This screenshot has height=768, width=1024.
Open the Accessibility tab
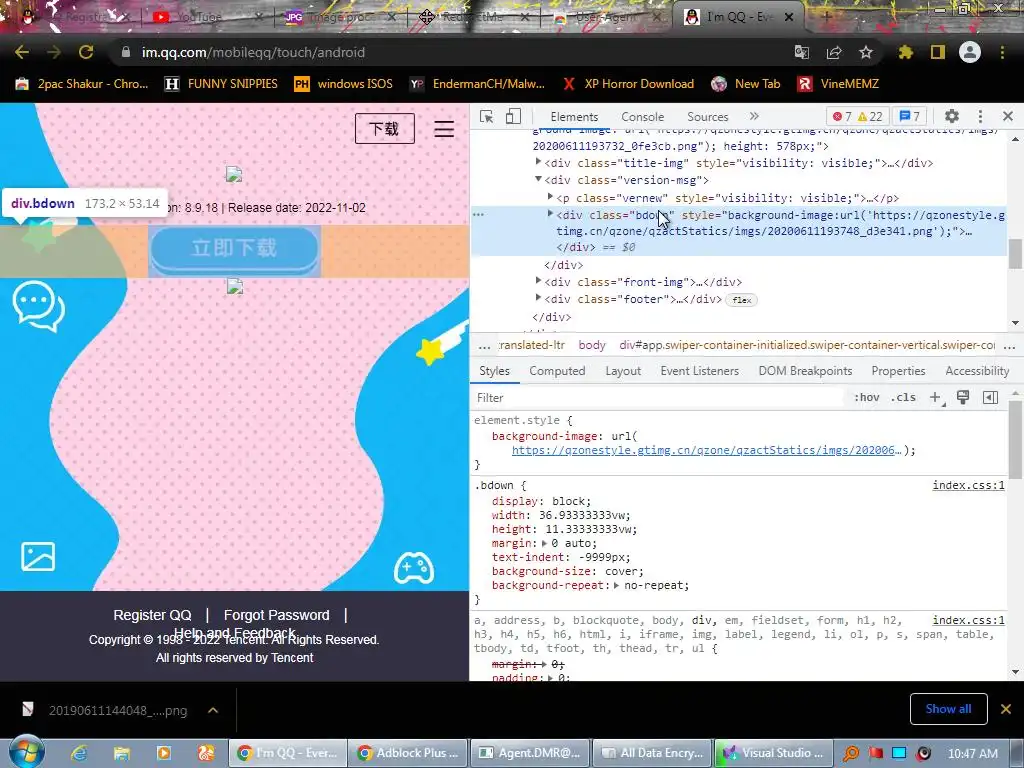pyautogui.click(x=977, y=371)
